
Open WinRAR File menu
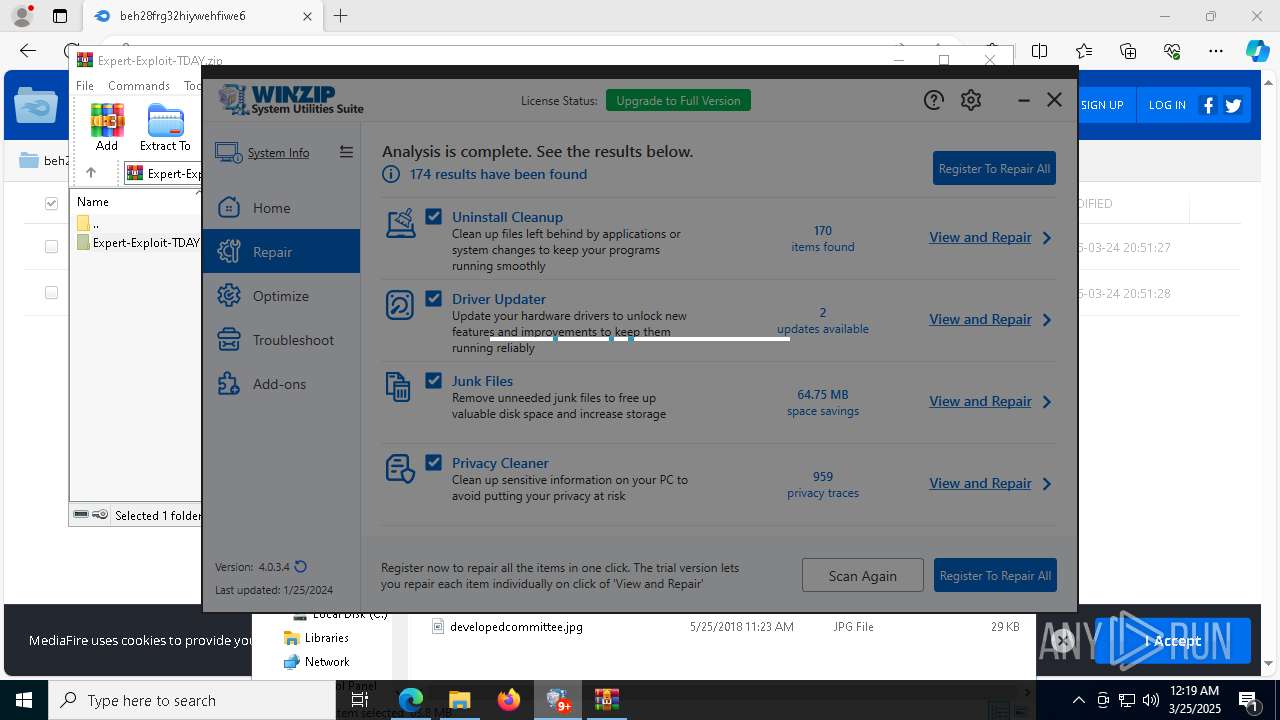click(85, 86)
